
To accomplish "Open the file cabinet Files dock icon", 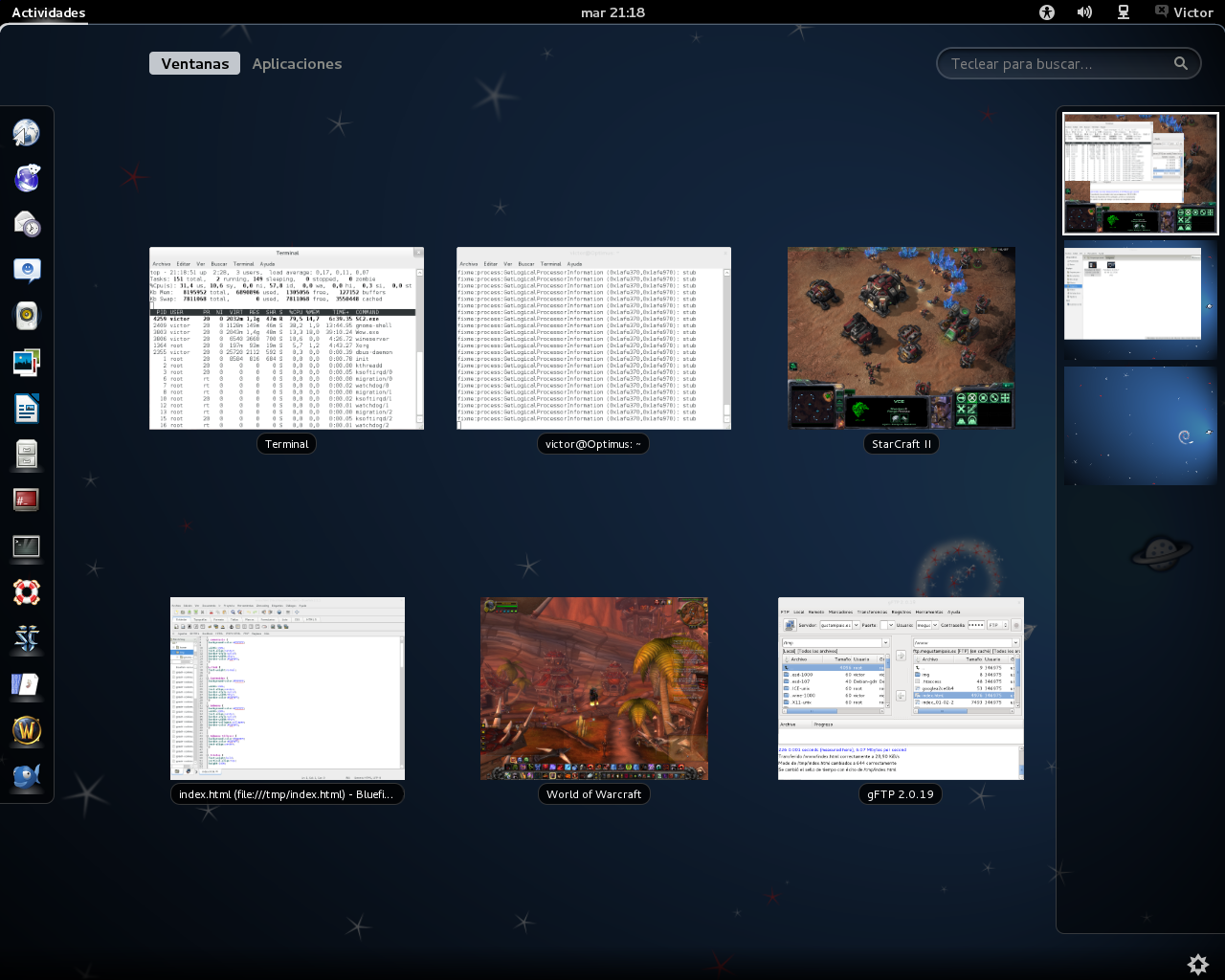I will 27,455.
